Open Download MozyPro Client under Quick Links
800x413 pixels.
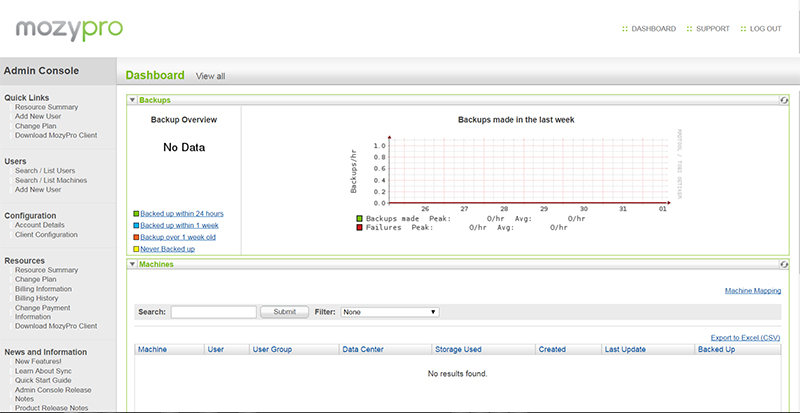(x=56, y=135)
